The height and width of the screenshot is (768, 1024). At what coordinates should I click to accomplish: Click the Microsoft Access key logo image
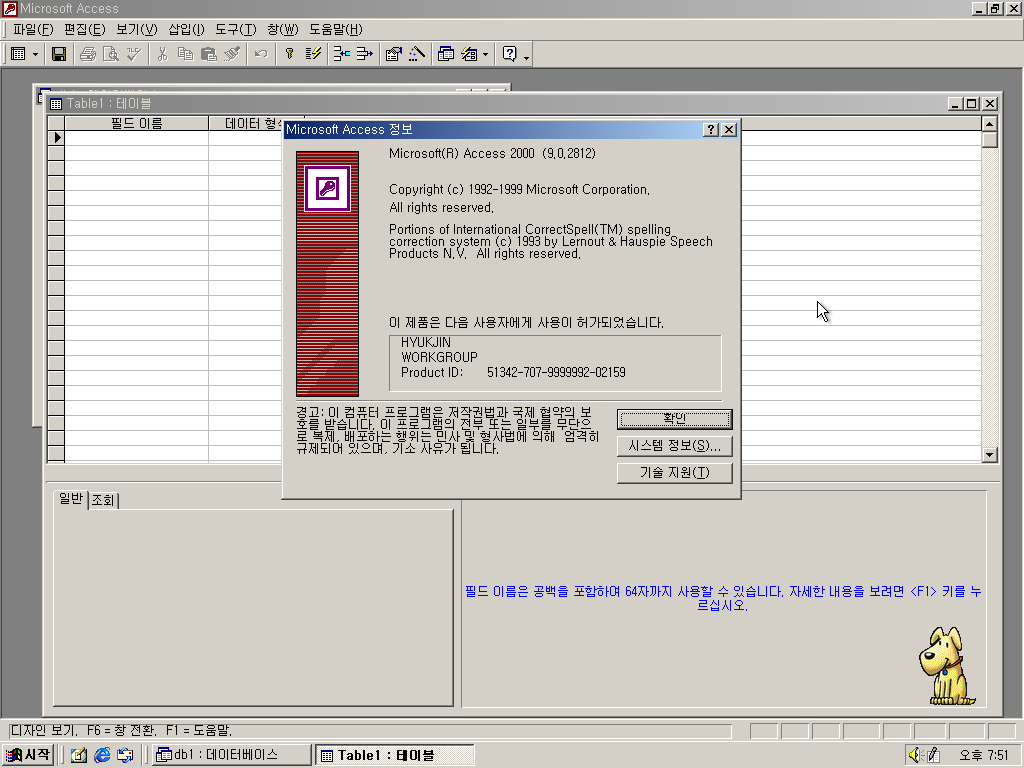tap(327, 188)
